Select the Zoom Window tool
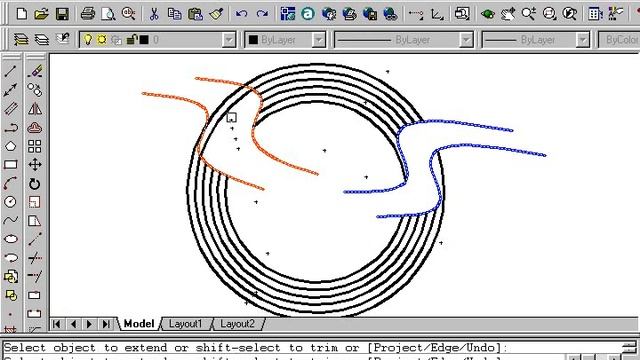The image size is (640, 360). pyautogui.click(x=549, y=14)
